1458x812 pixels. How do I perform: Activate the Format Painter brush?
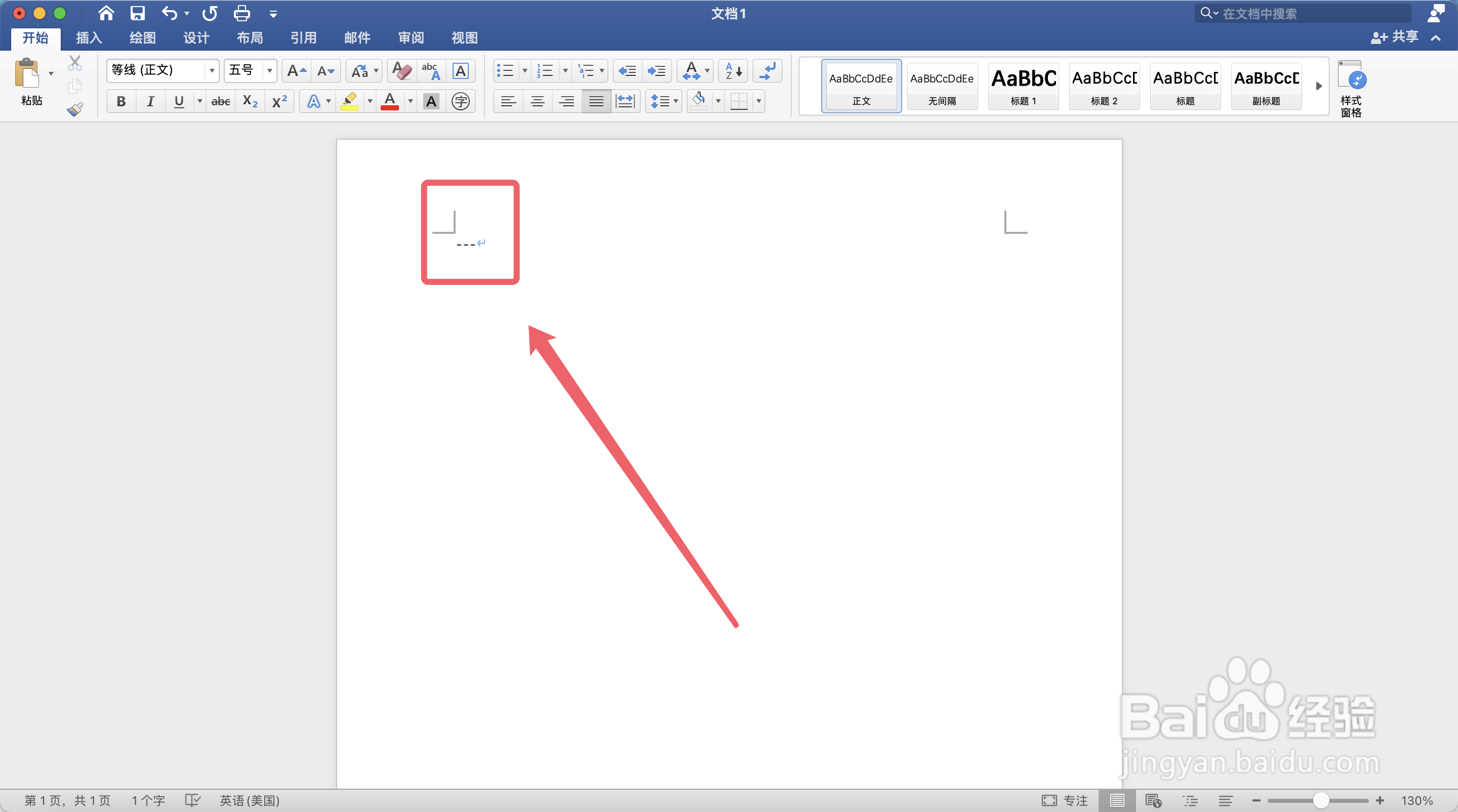pyautogui.click(x=75, y=109)
